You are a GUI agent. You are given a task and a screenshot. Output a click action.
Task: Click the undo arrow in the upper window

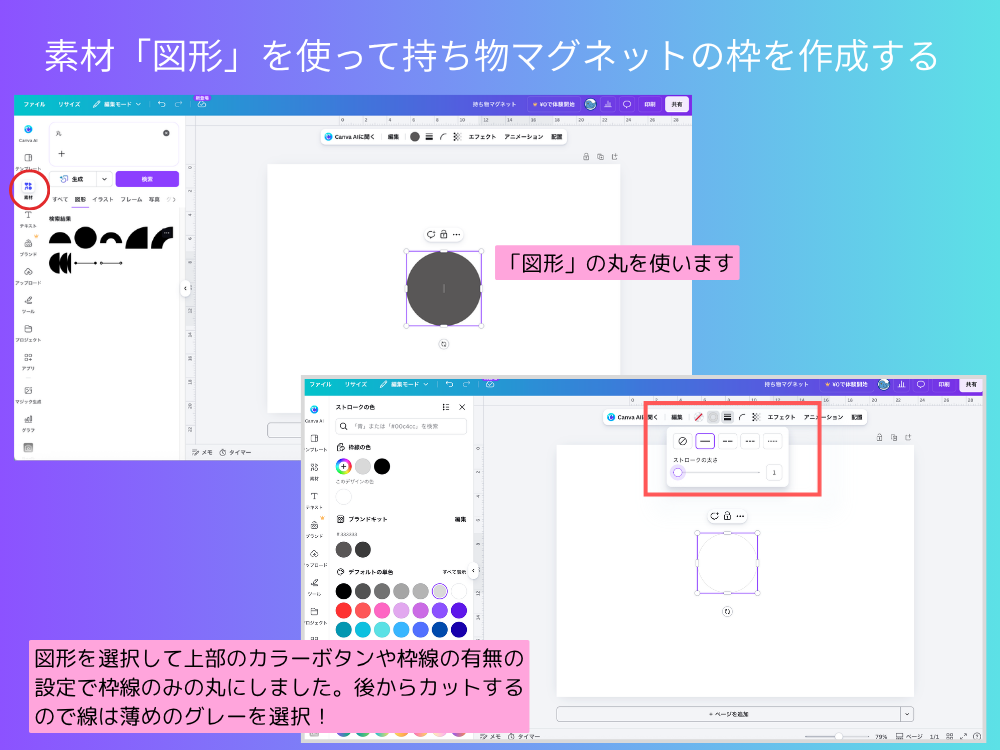pos(161,104)
